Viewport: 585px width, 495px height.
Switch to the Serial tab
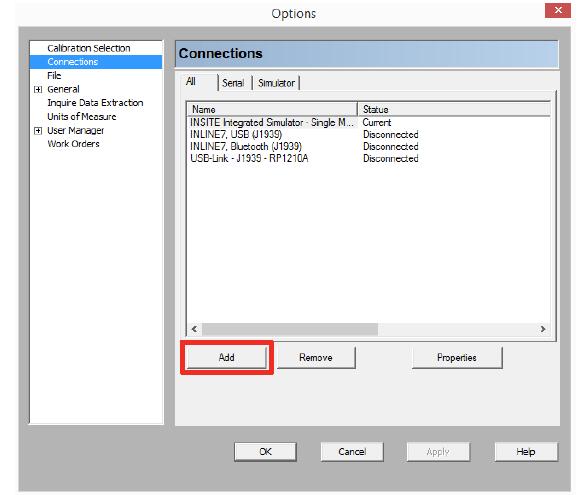point(233,83)
